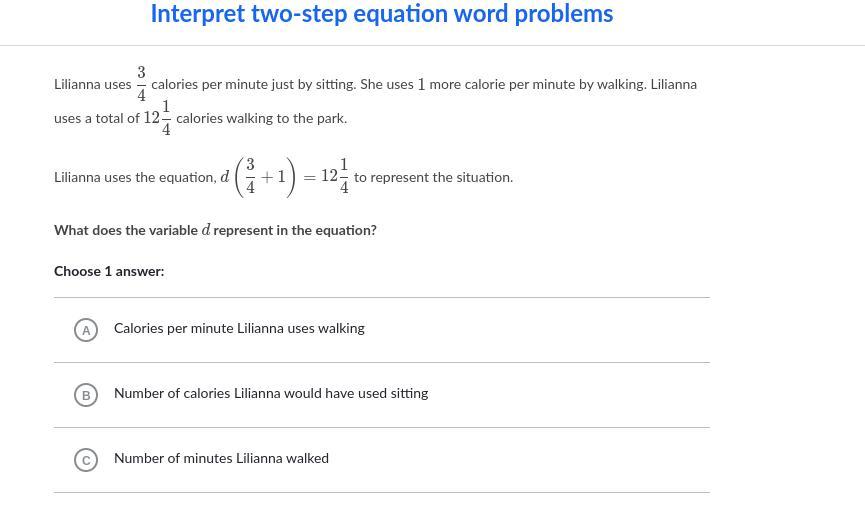Choose 'Number of minutes Lilianna walked' answer
This screenshot has width=865, height=521.
point(221,458)
